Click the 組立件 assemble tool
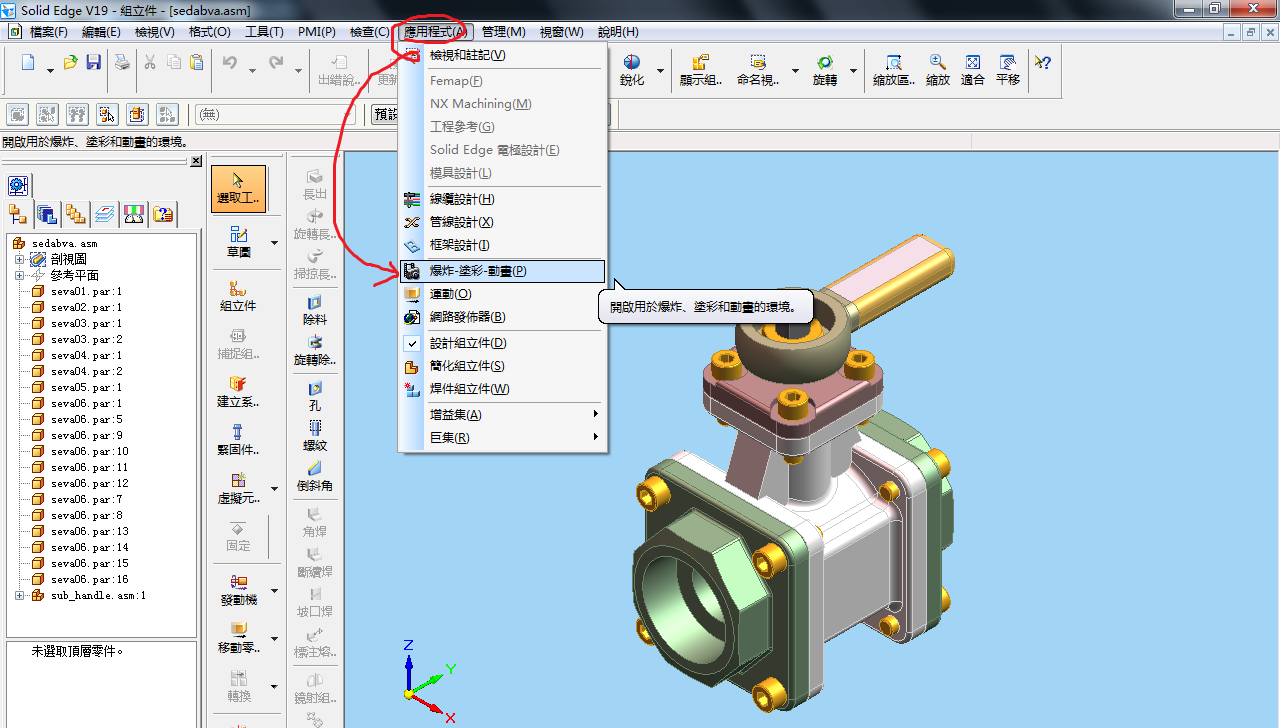The height and width of the screenshot is (728, 1280). 238,296
